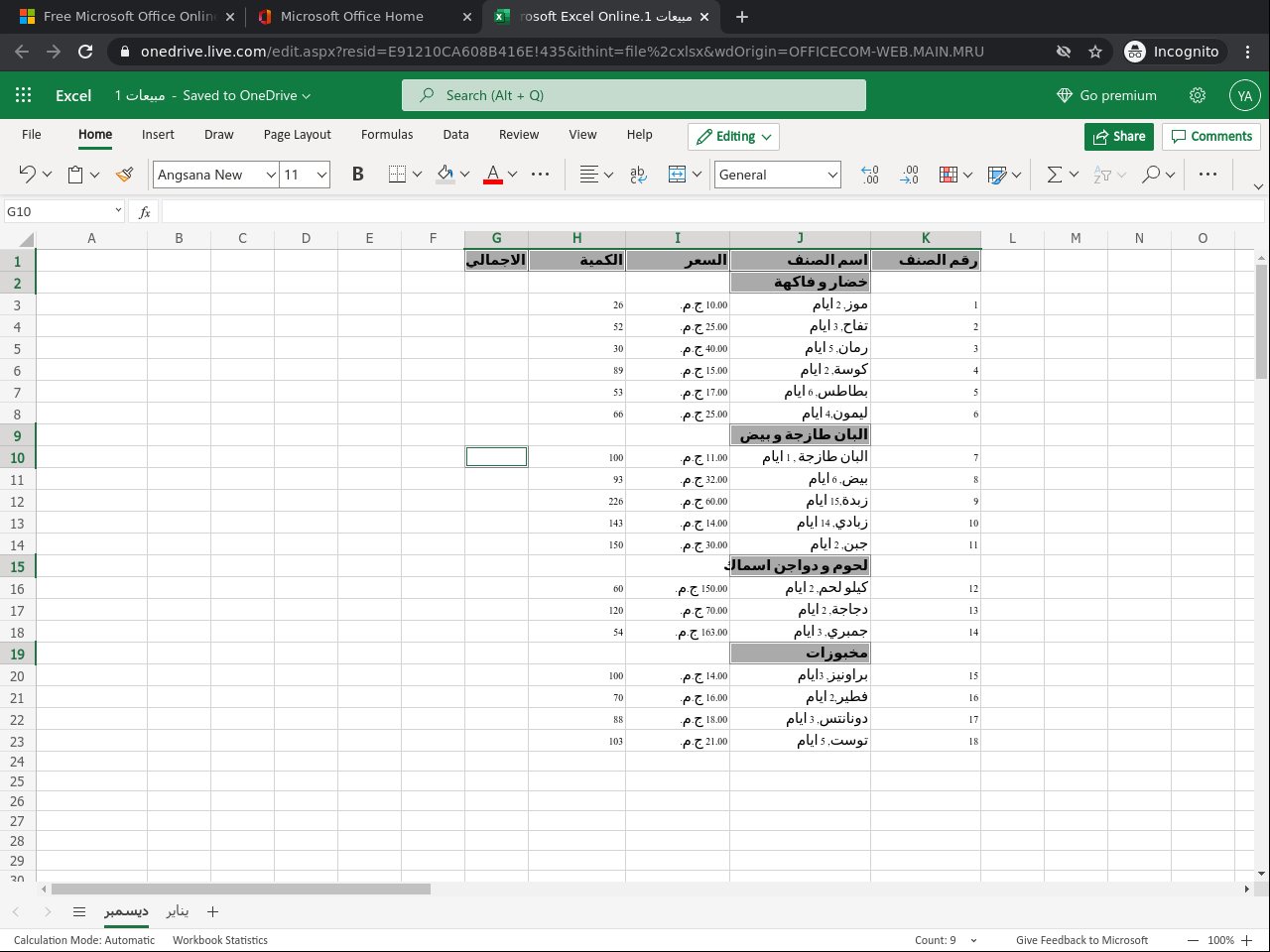Switch to the Data tab

click(x=456, y=135)
